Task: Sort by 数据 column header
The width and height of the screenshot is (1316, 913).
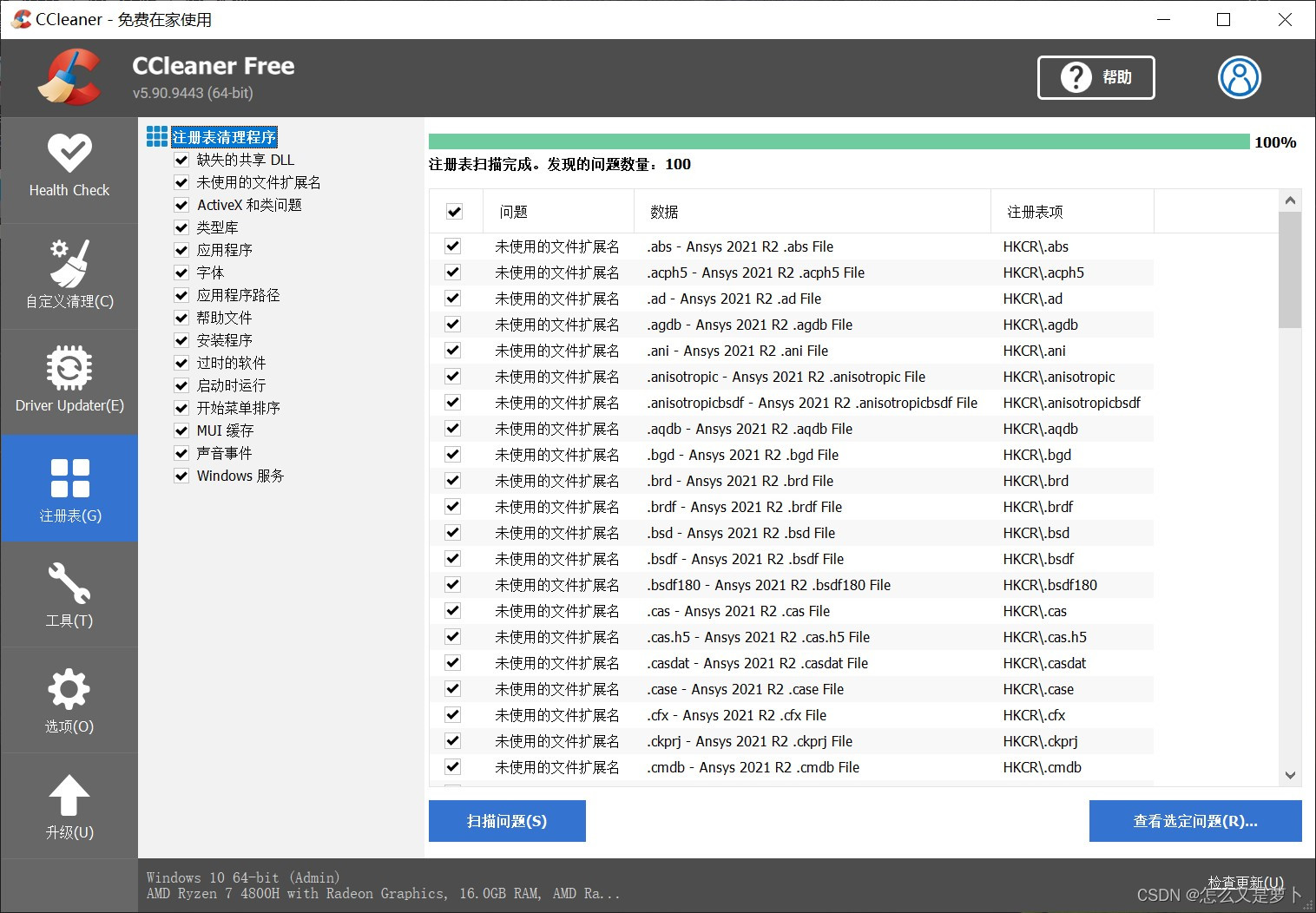Action: click(812, 212)
